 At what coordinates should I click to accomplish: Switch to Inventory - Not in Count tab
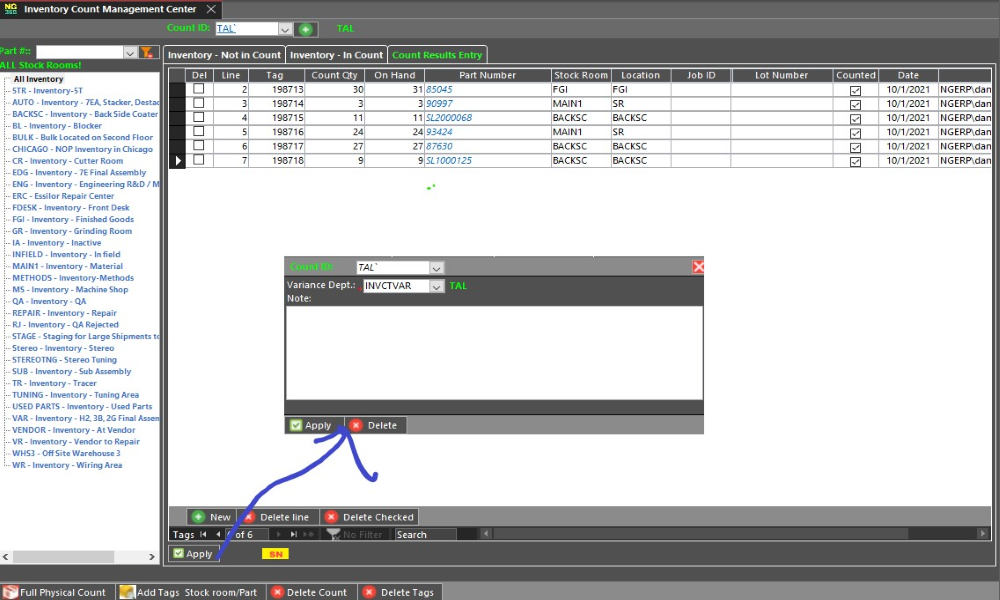click(224, 55)
